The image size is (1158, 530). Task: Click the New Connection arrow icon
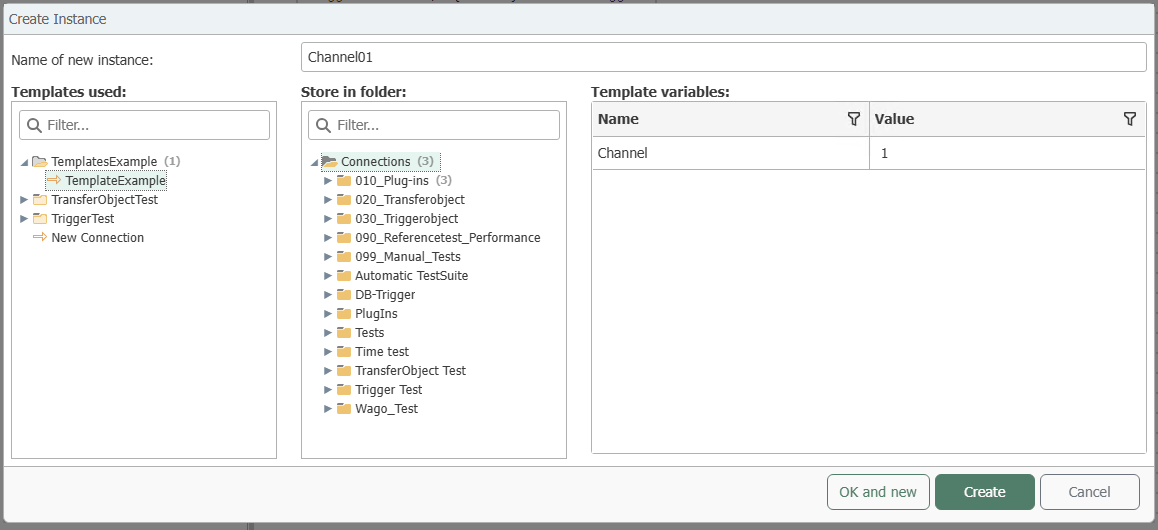tap(40, 238)
